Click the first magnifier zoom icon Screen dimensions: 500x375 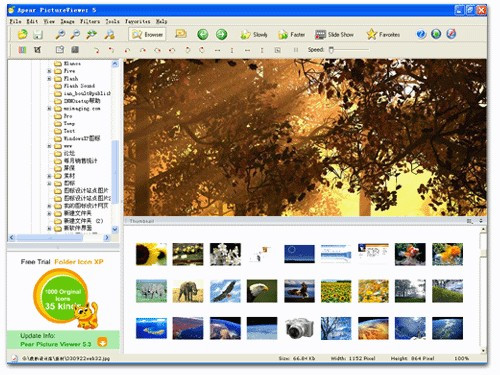(60, 34)
